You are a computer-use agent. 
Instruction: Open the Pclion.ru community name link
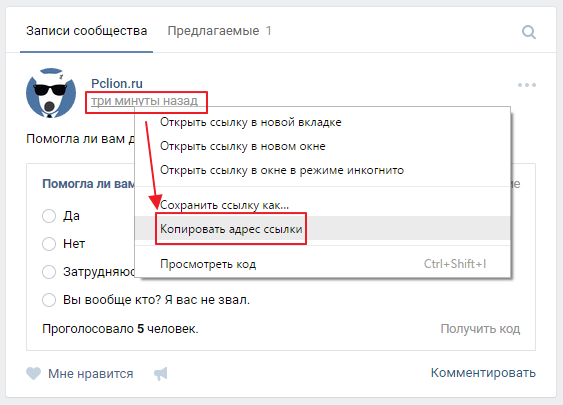pyautogui.click(x=117, y=83)
